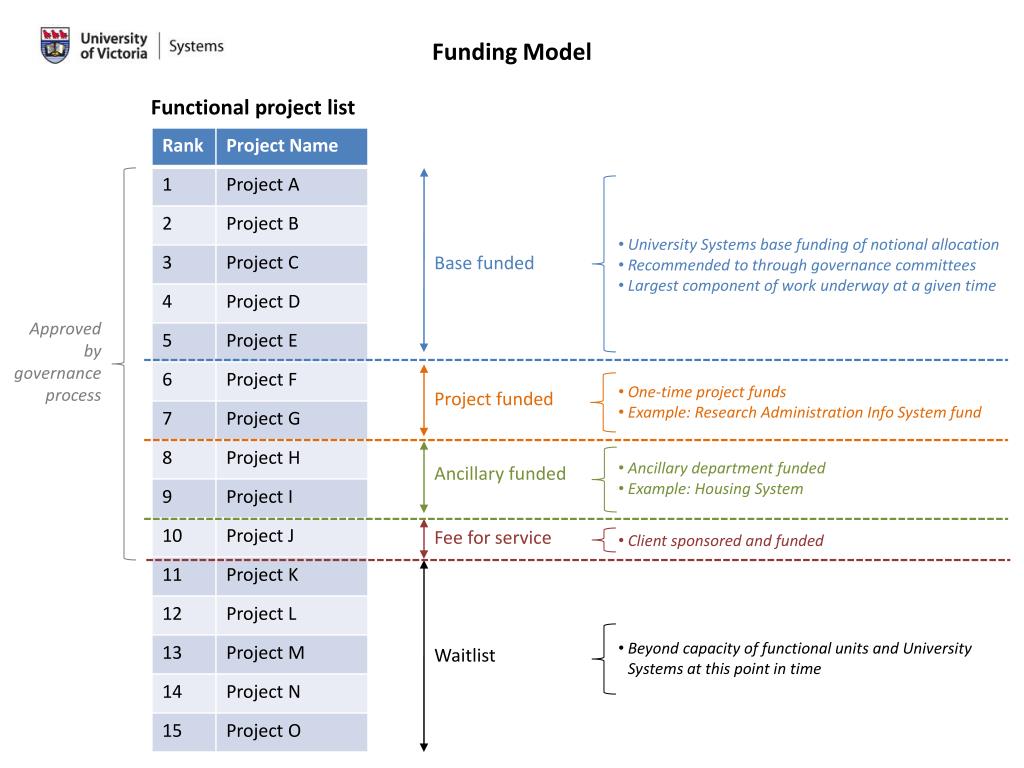
Task: Click the Funding Model title
Action: [x=511, y=52]
